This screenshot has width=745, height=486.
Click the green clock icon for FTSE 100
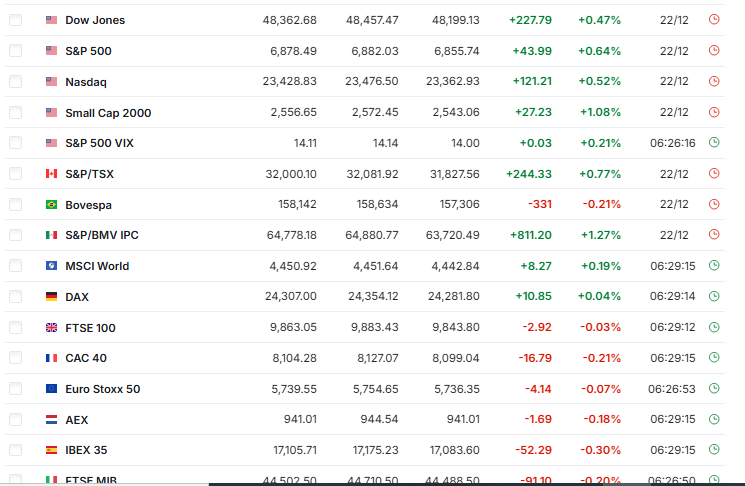pos(714,327)
